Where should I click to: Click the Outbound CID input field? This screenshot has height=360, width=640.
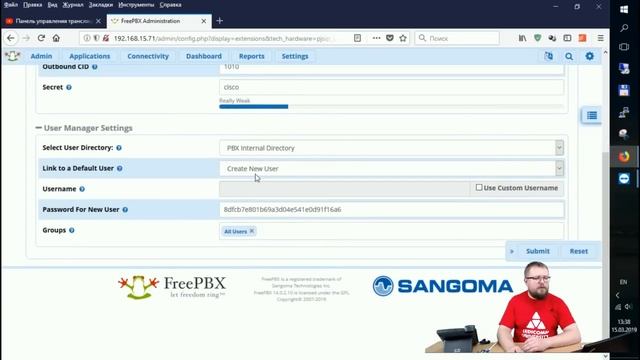[391, 68]
